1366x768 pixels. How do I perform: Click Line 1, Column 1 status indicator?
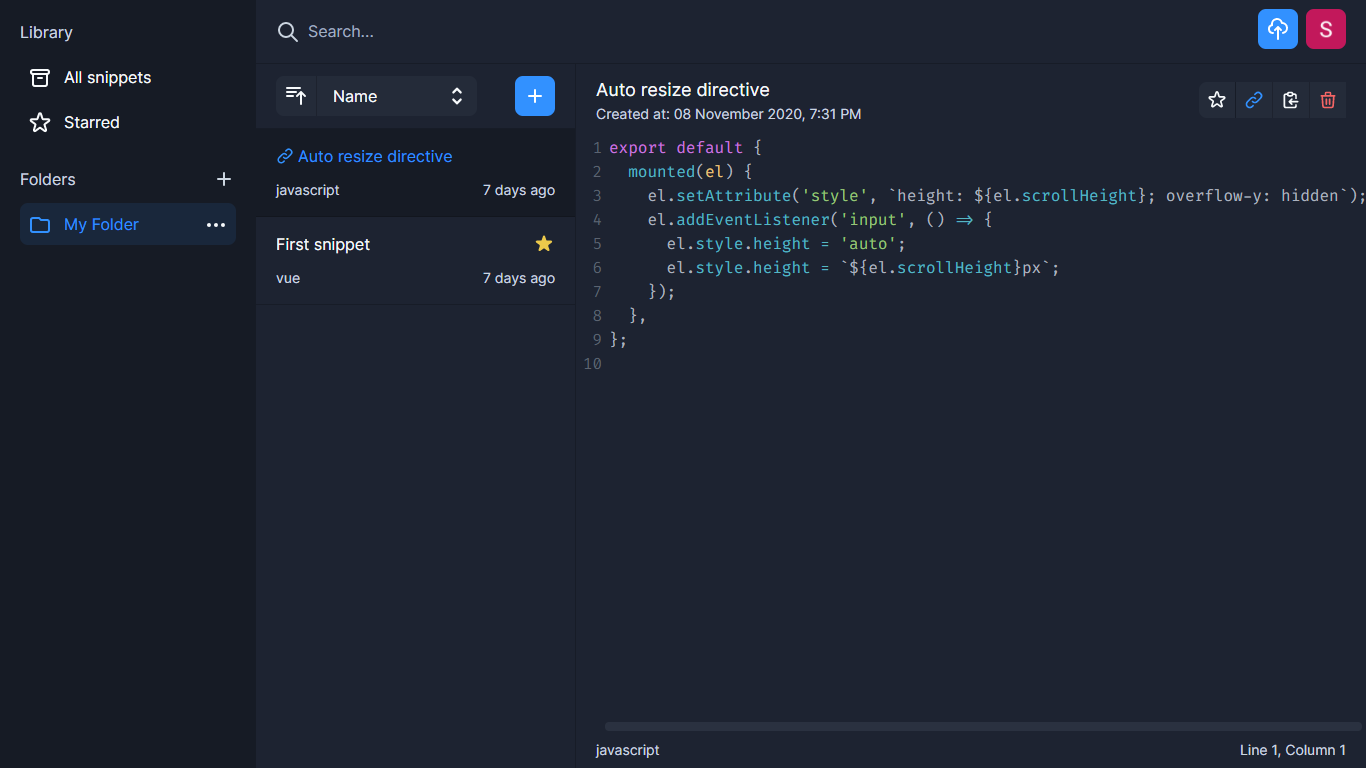[x=1293, y=750]
